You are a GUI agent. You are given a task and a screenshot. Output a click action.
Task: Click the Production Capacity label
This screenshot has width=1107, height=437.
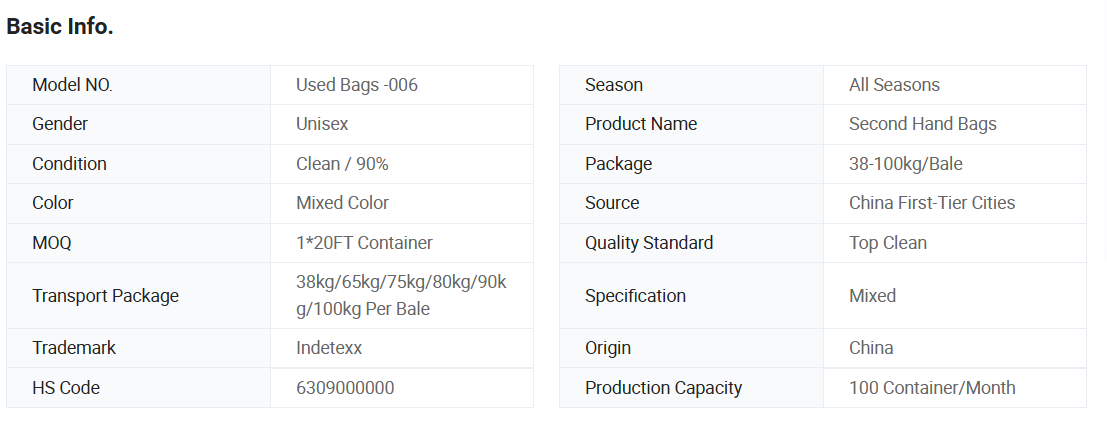click(x=663, y=388)
